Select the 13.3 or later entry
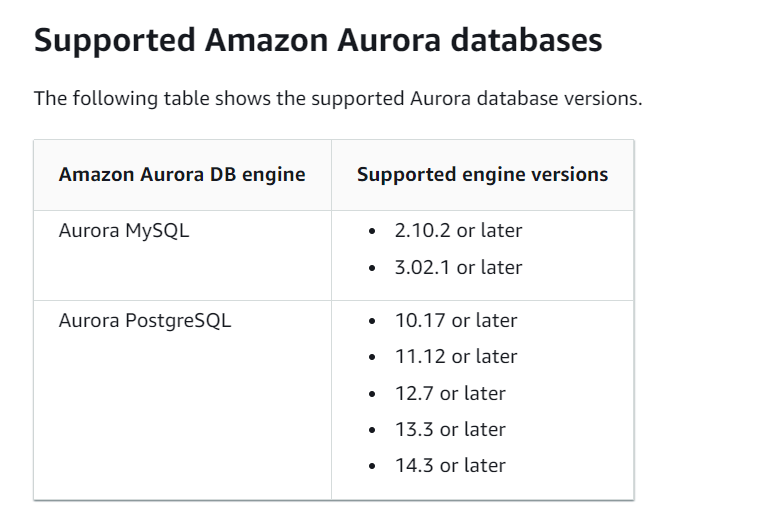The image size is (776, 531). tap(450, 430)
